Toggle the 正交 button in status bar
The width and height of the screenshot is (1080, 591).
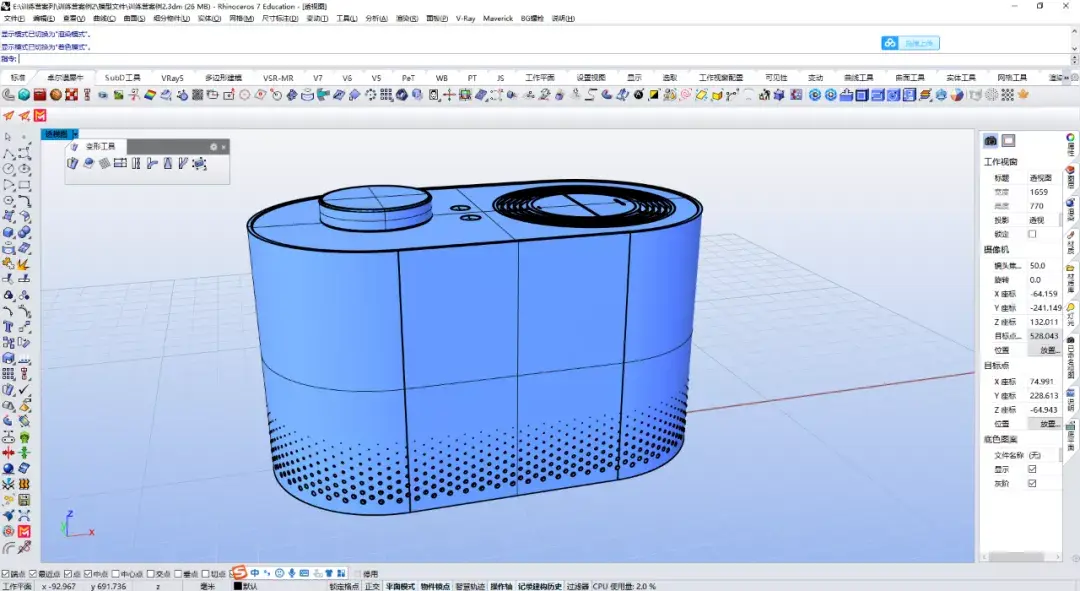tap(372, 586)
